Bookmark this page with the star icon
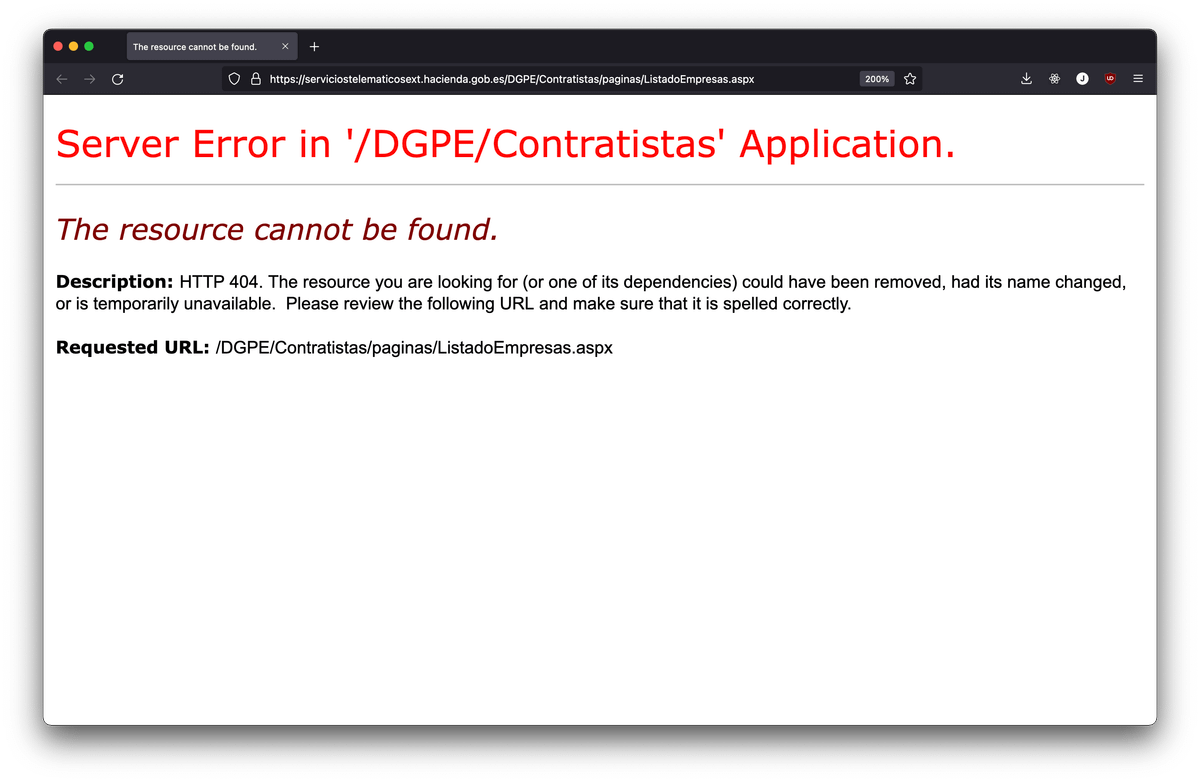 tap(910, 79)
